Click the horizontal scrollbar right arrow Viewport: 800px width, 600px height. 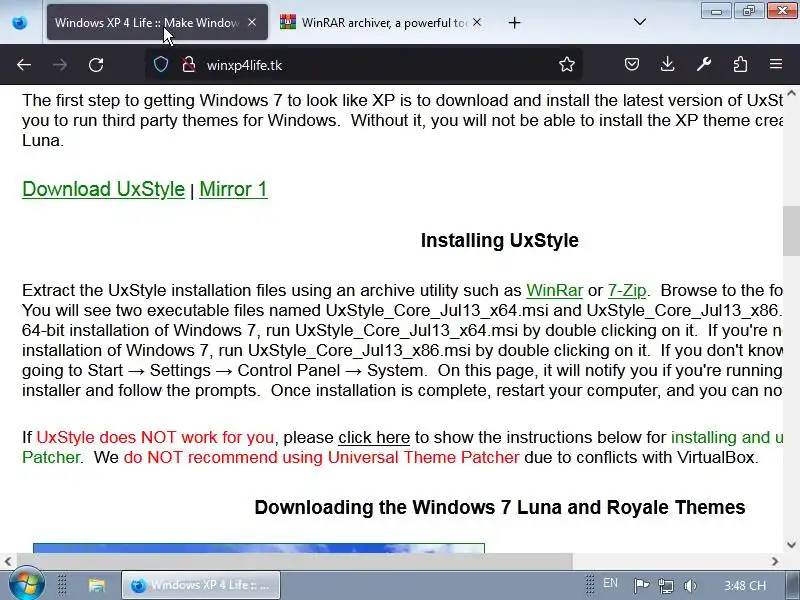(775, 561)
